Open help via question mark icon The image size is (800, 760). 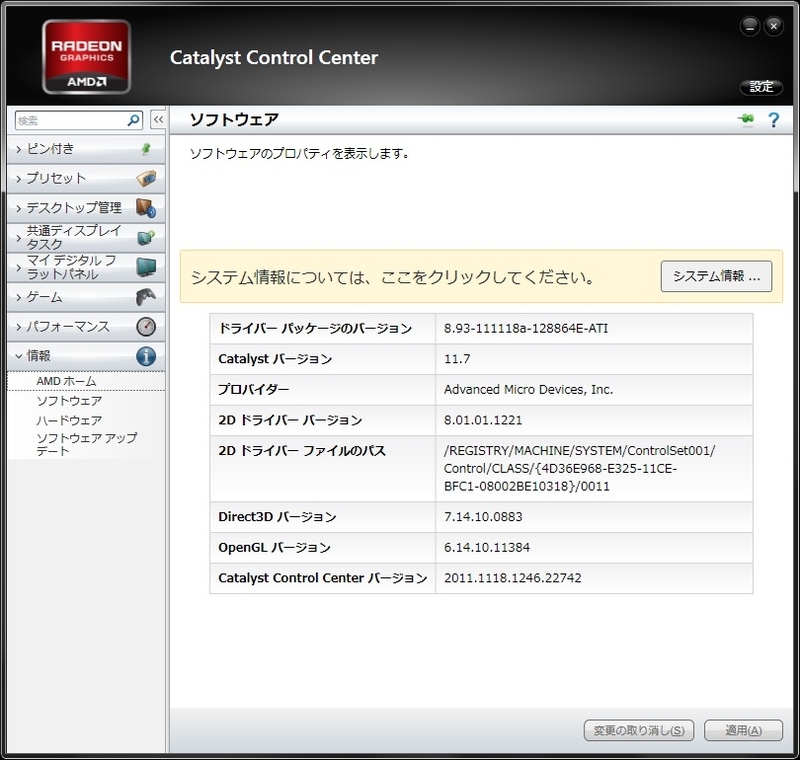tap(773, 120)
